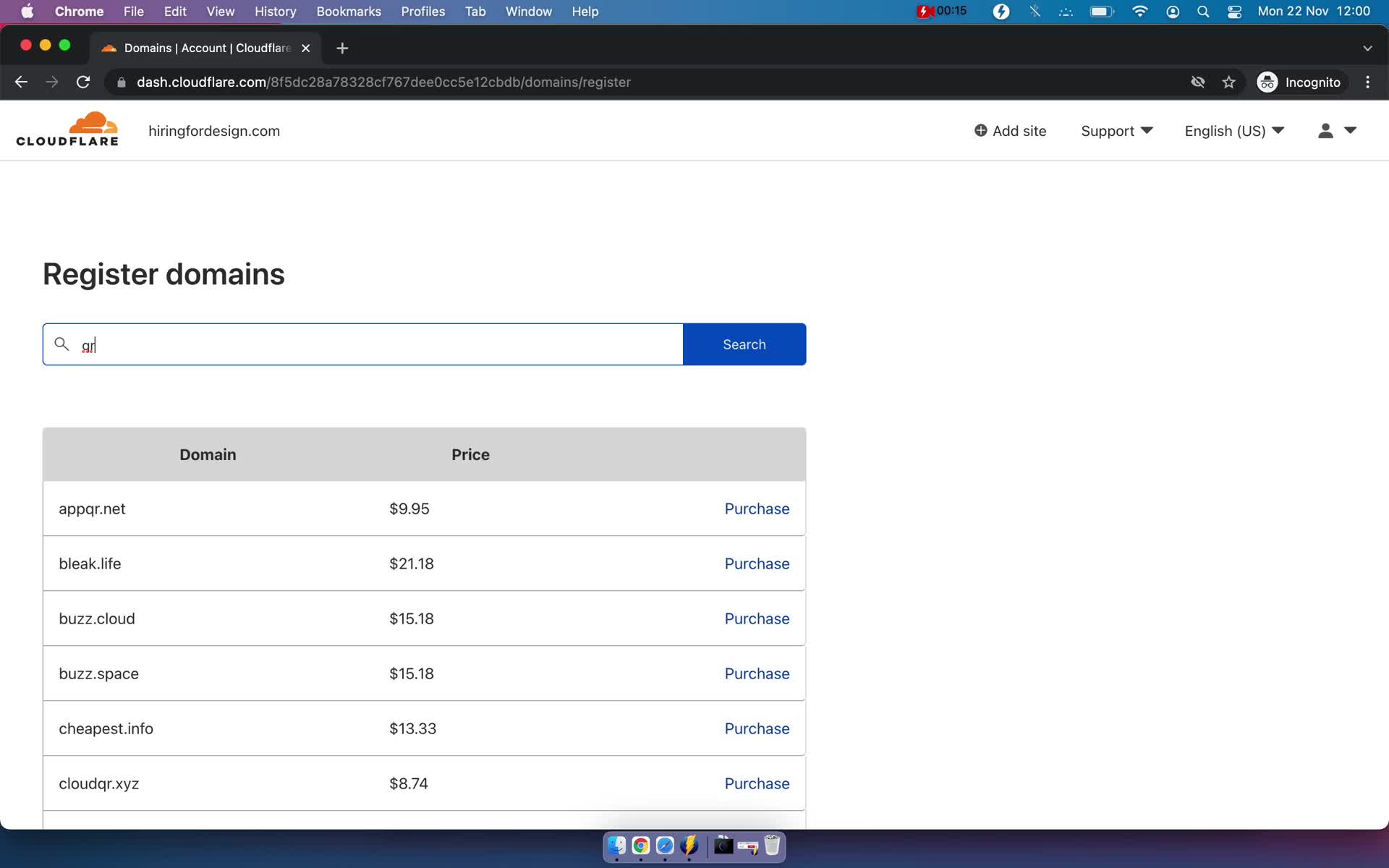Click the $21.18 price cell
The image size is (1389, 868).
tap(412, 563)
